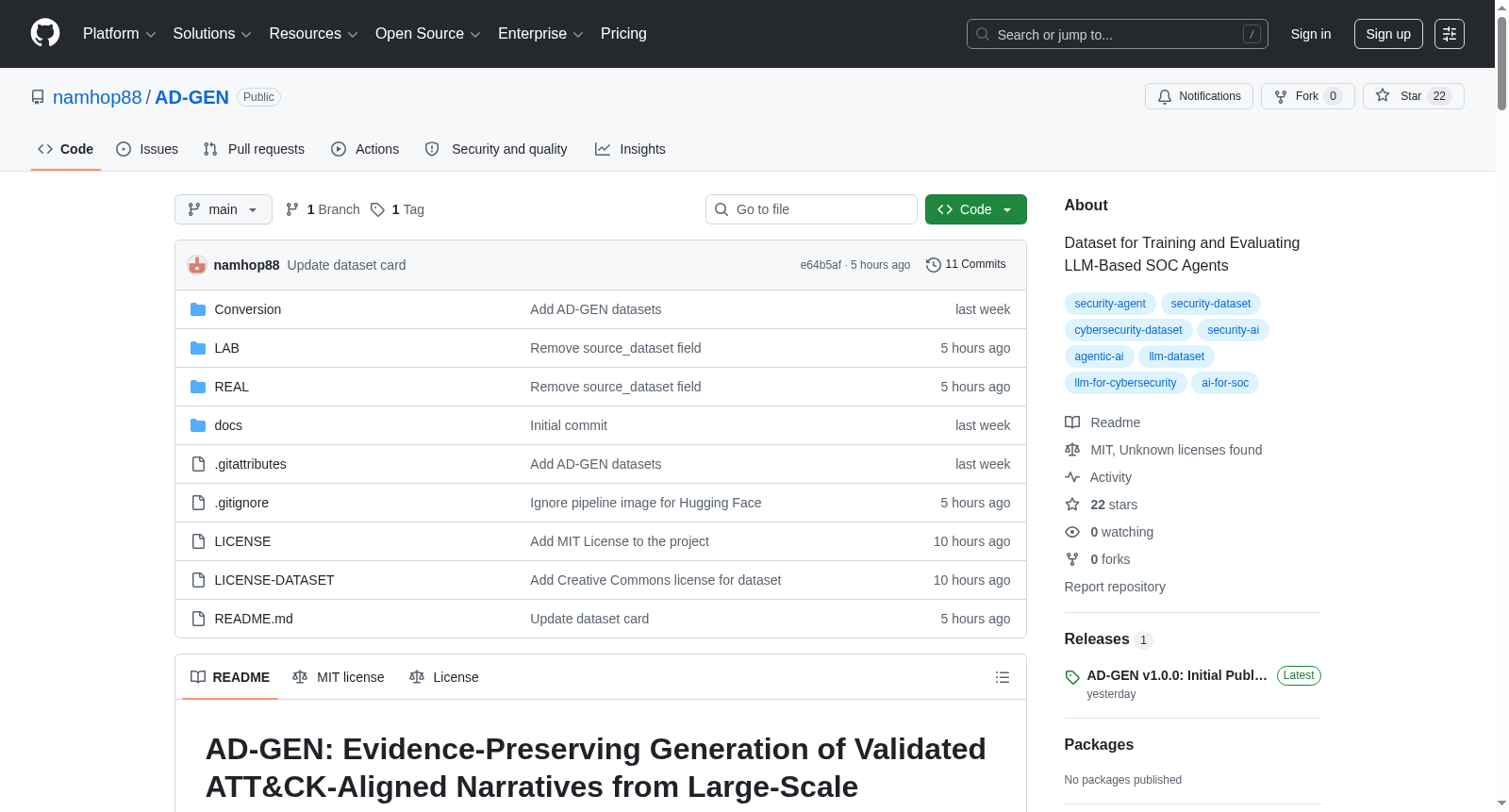Open the main branch selector dropdown
Image resolution: width=1509 pixels, height=812 pixels.
pos(224,209)
